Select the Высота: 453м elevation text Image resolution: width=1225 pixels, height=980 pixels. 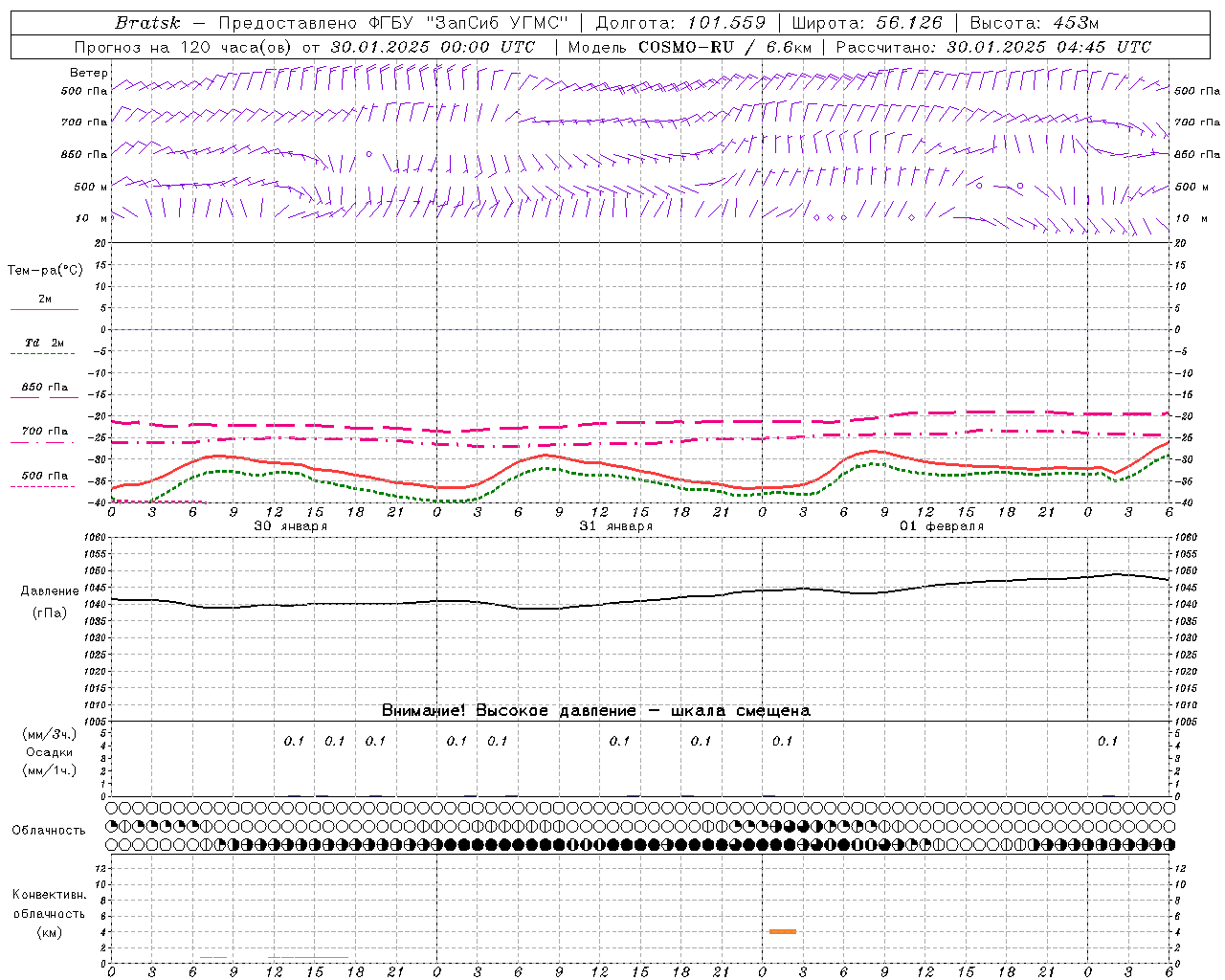(1035, 23)
